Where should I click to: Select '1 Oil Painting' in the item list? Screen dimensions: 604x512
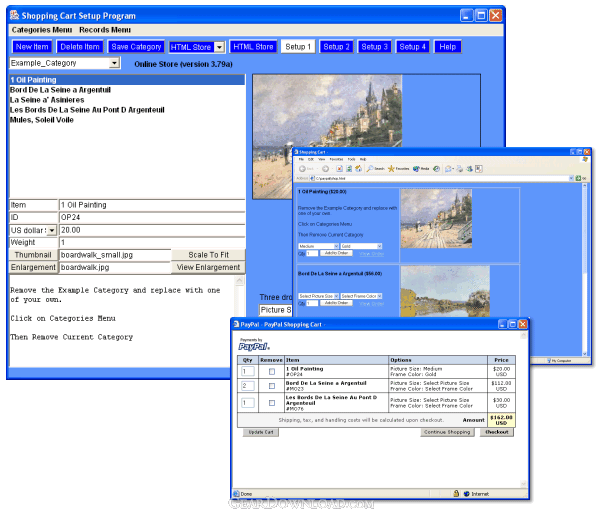[x=127, y=80]
